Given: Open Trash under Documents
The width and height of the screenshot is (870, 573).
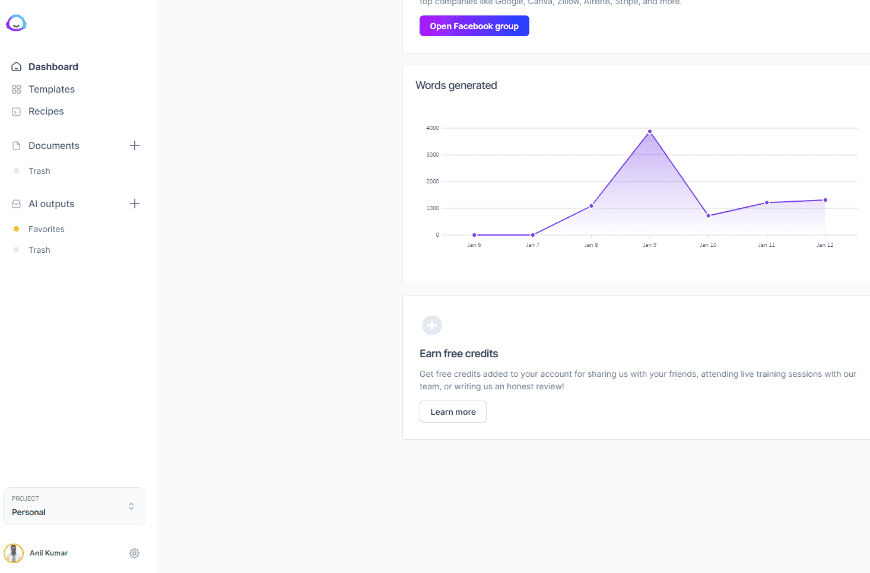Looking at the screenshot, I should tap(39, 171).
